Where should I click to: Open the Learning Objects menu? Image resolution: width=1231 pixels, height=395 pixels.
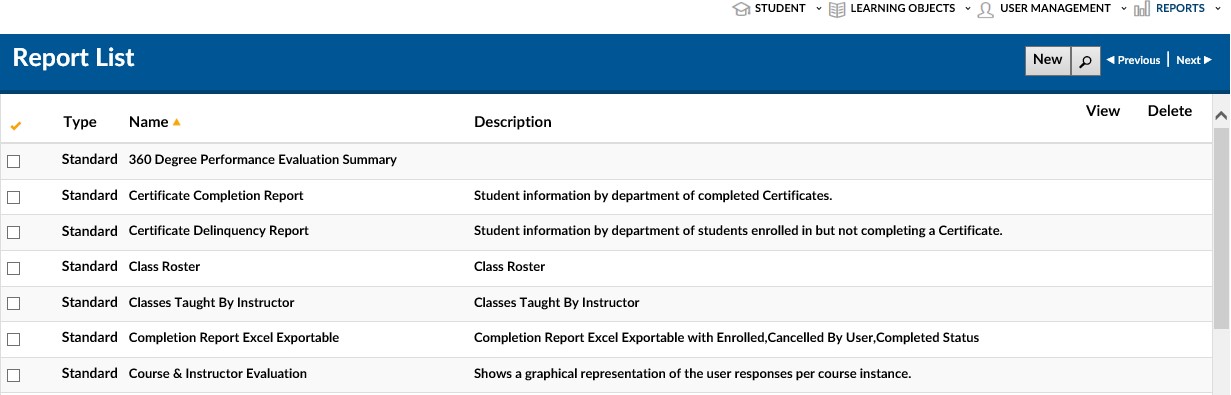[x=903, y=8]
